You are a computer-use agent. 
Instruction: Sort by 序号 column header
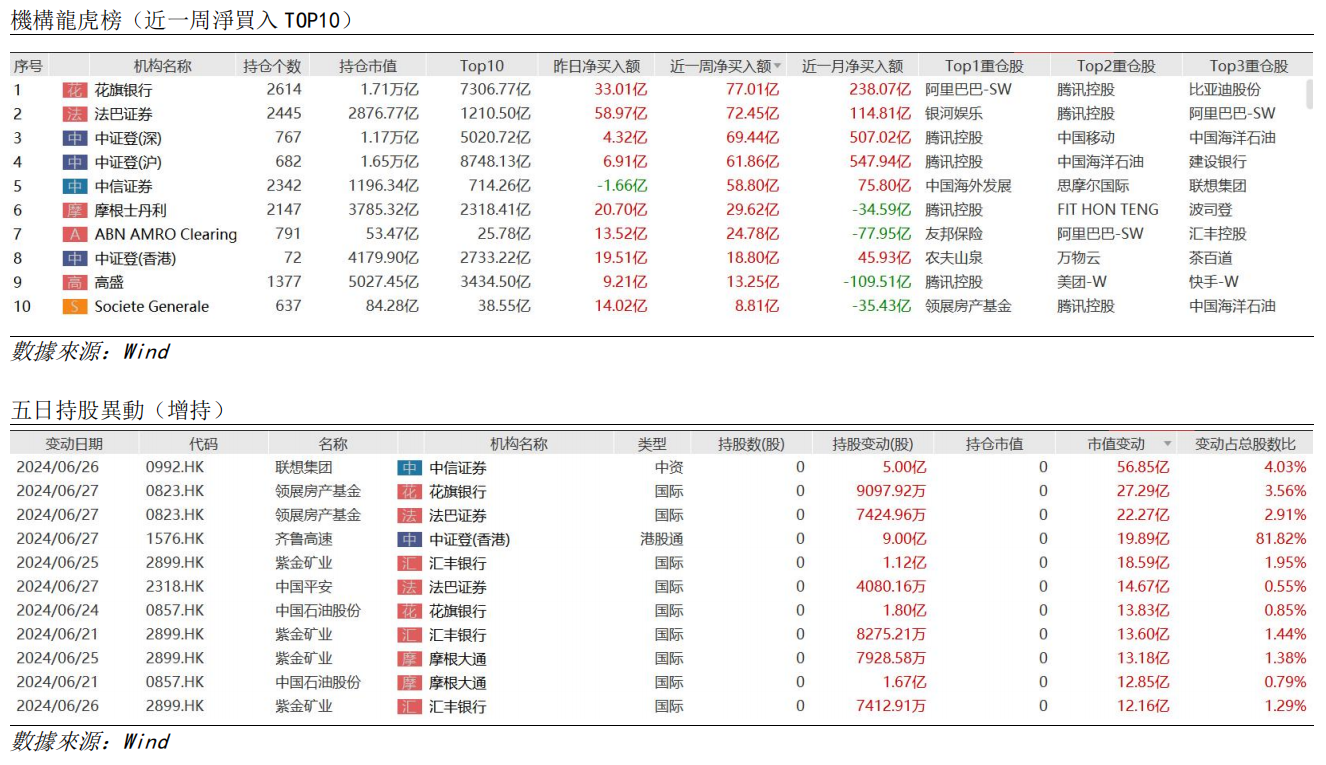pyautogui.click(x=28, y=66)
